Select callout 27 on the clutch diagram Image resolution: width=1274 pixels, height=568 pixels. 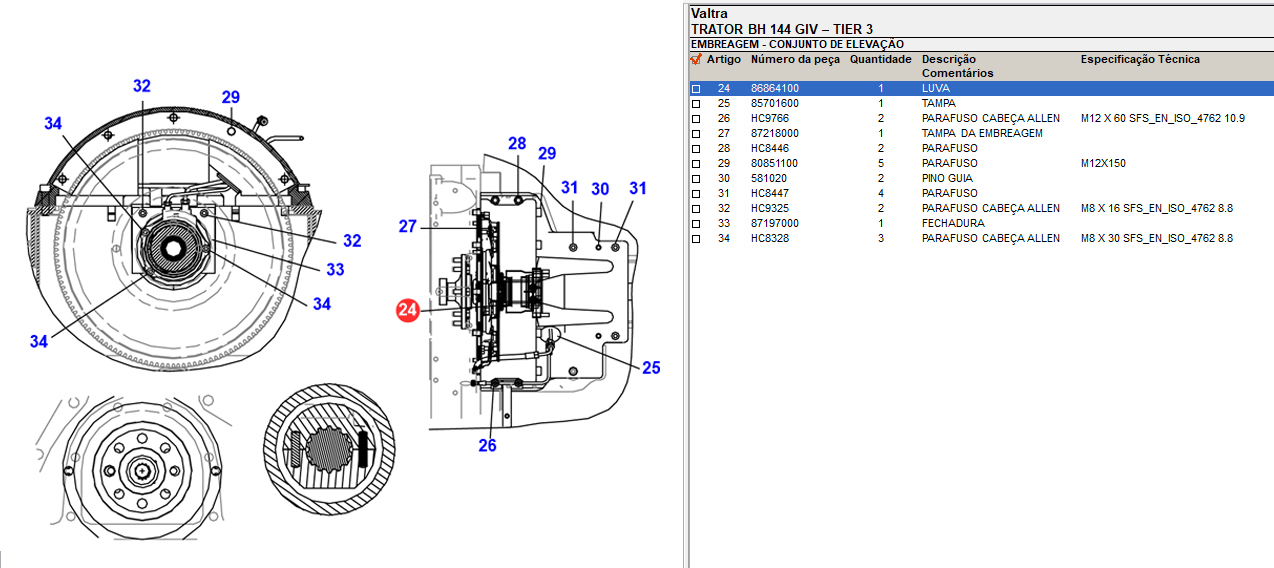tap(407, 227)
